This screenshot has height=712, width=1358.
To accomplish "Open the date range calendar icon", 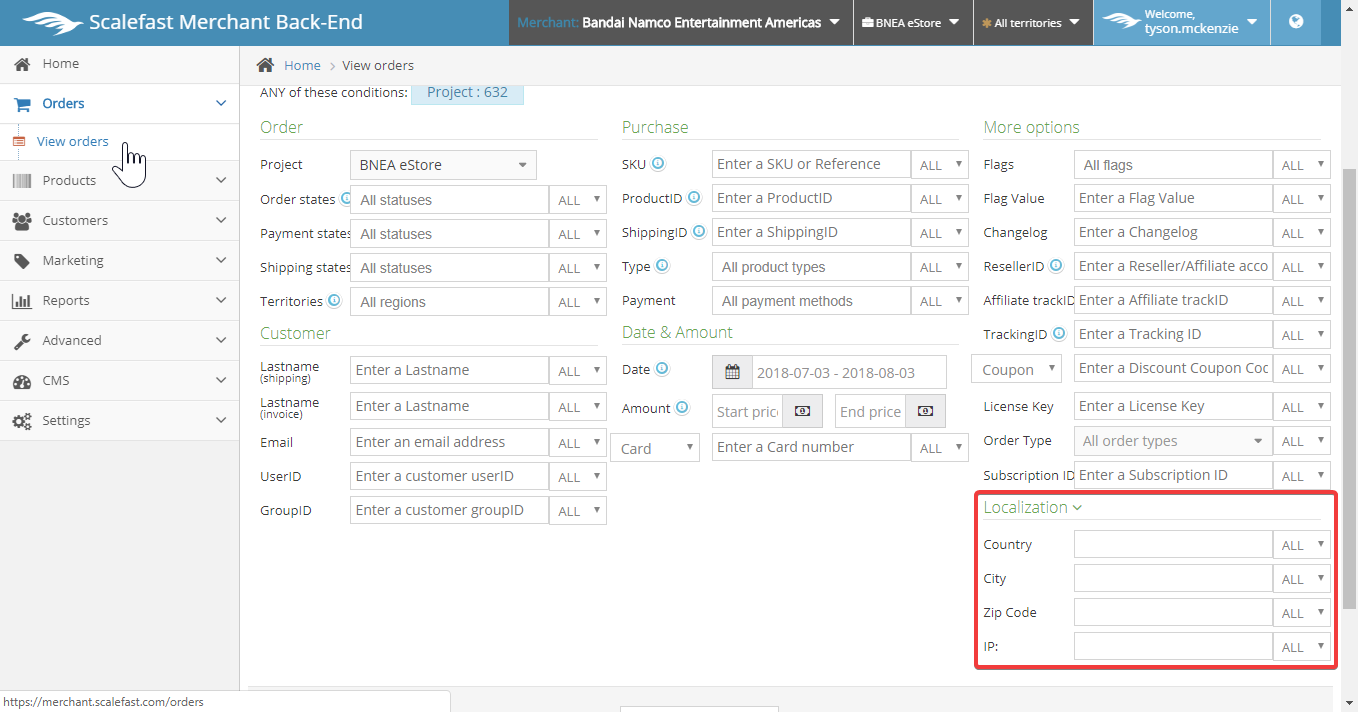I will tap(732, 372).
